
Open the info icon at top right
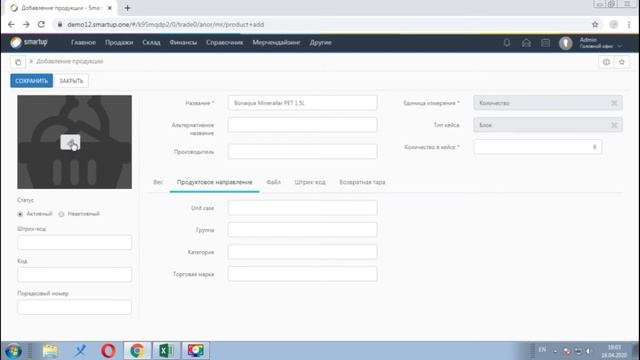[606, 62]
